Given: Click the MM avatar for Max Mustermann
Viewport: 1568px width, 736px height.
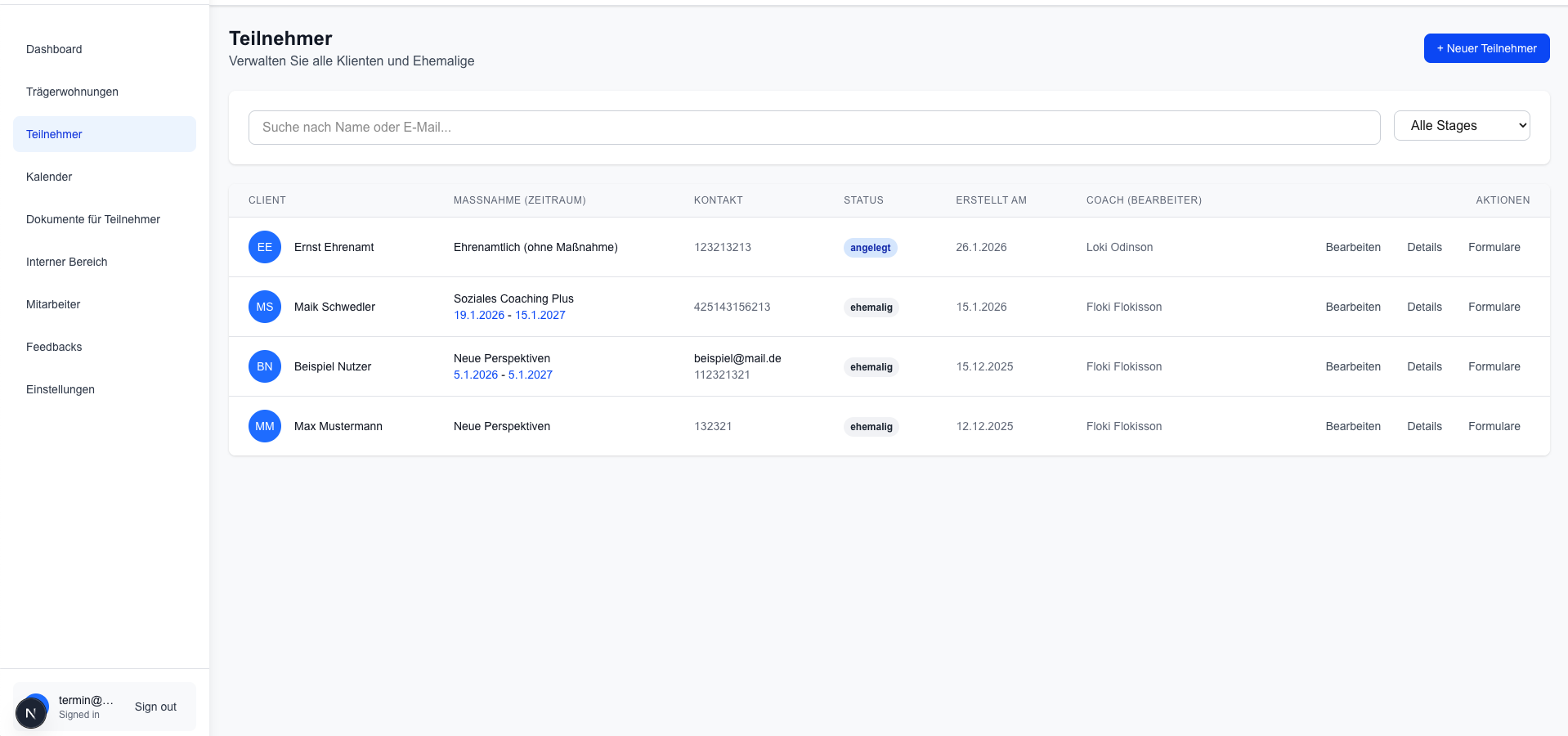Looking at the screenshot, I should [x=264, y=426].
